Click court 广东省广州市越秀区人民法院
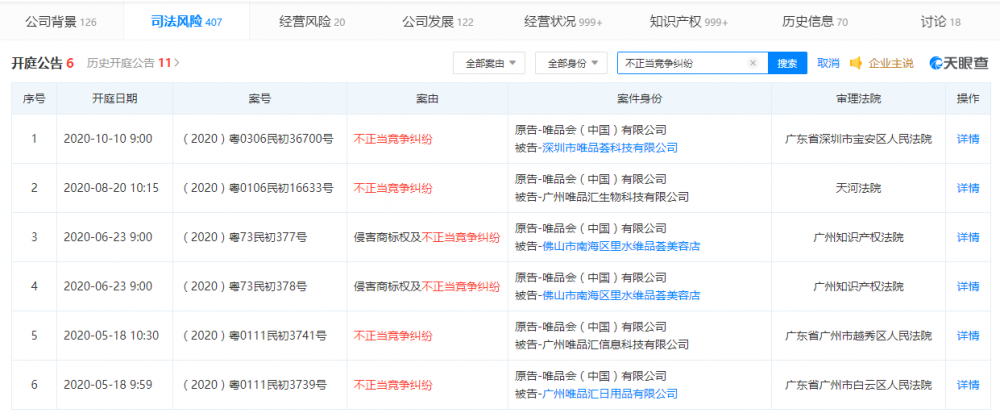Viewport: 1000px width, 413px height. click(x=858, y=335)
